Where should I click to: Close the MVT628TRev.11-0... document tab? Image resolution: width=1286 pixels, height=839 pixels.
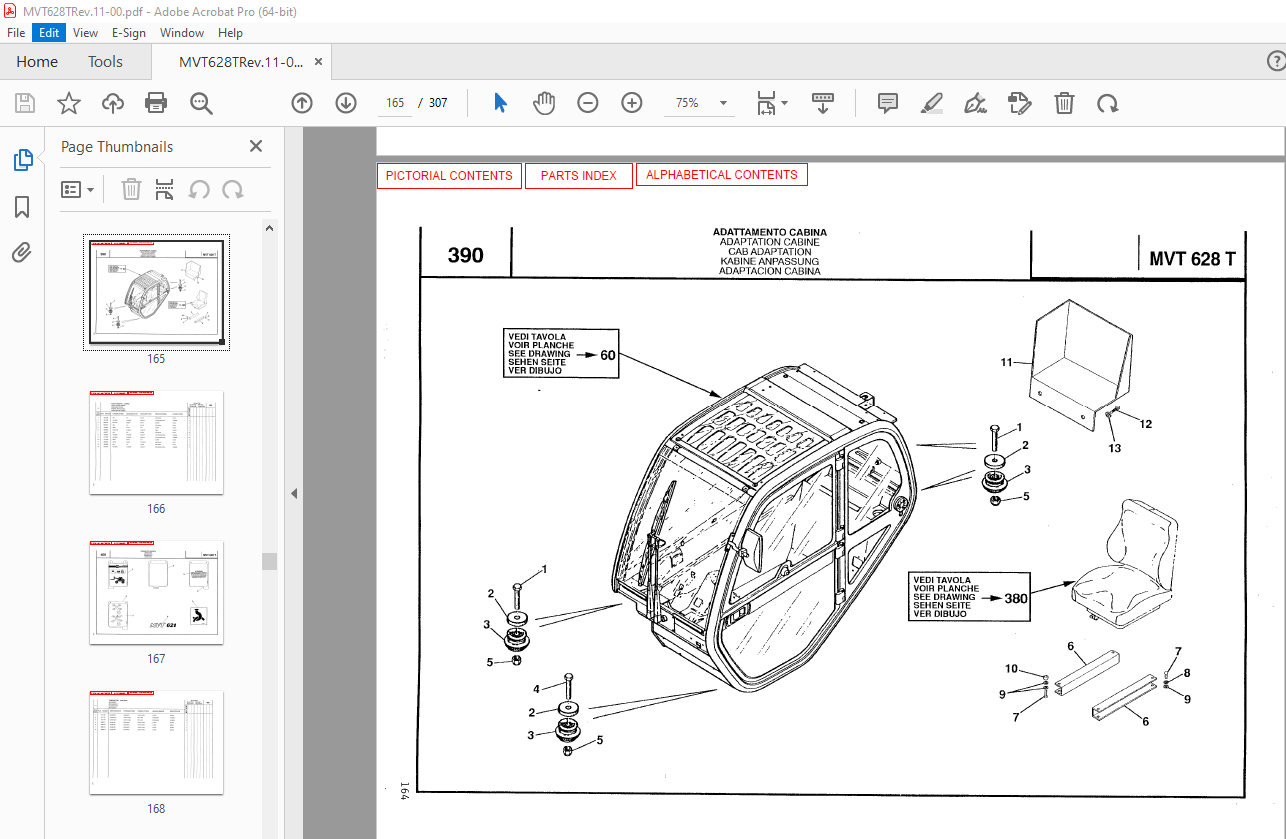pyautogui.click(x=318, y=62)
